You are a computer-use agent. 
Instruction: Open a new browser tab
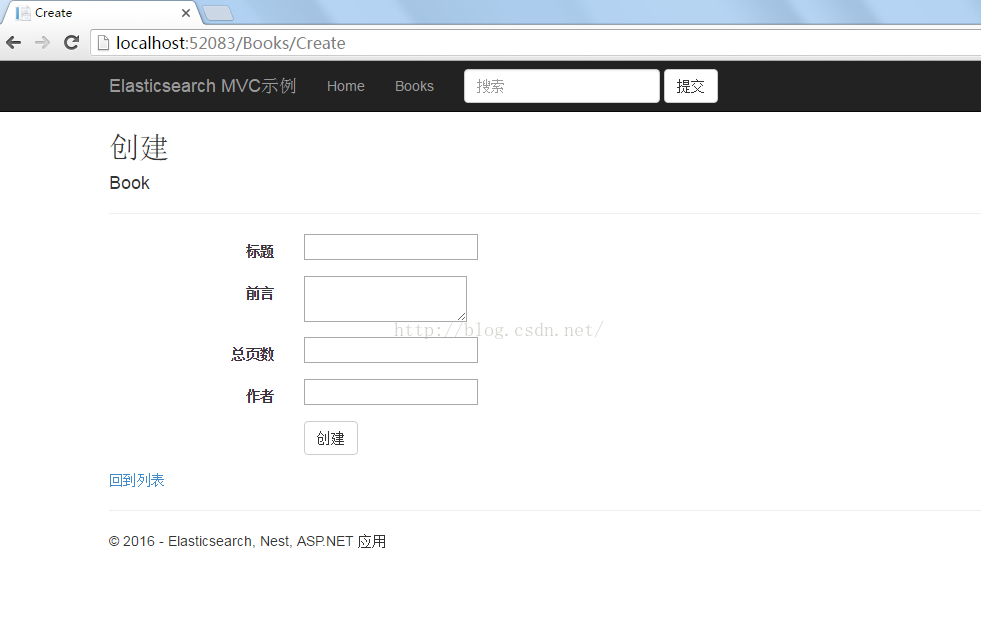218,13
